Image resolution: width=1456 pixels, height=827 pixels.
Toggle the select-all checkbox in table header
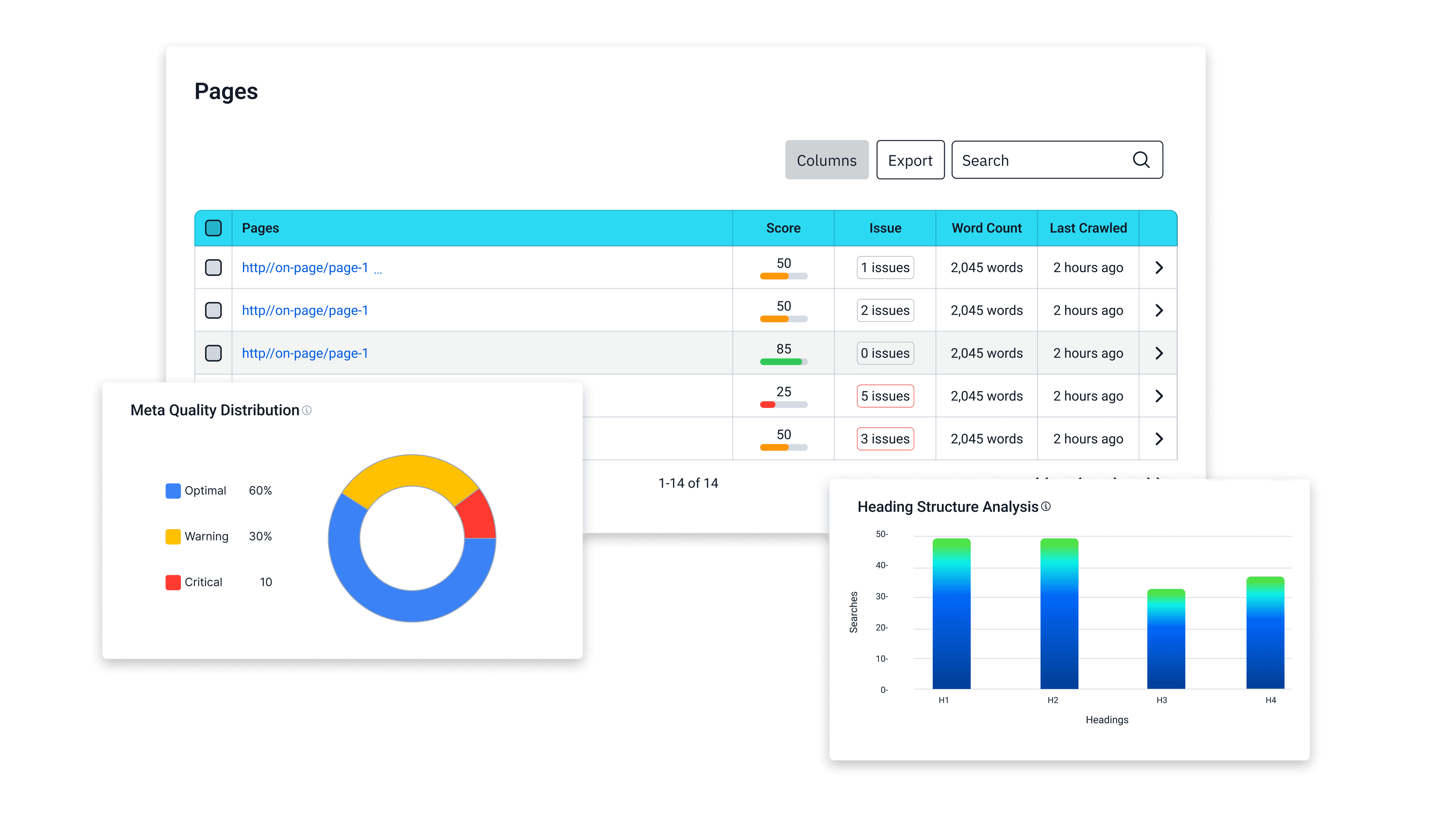pos(213,228)
